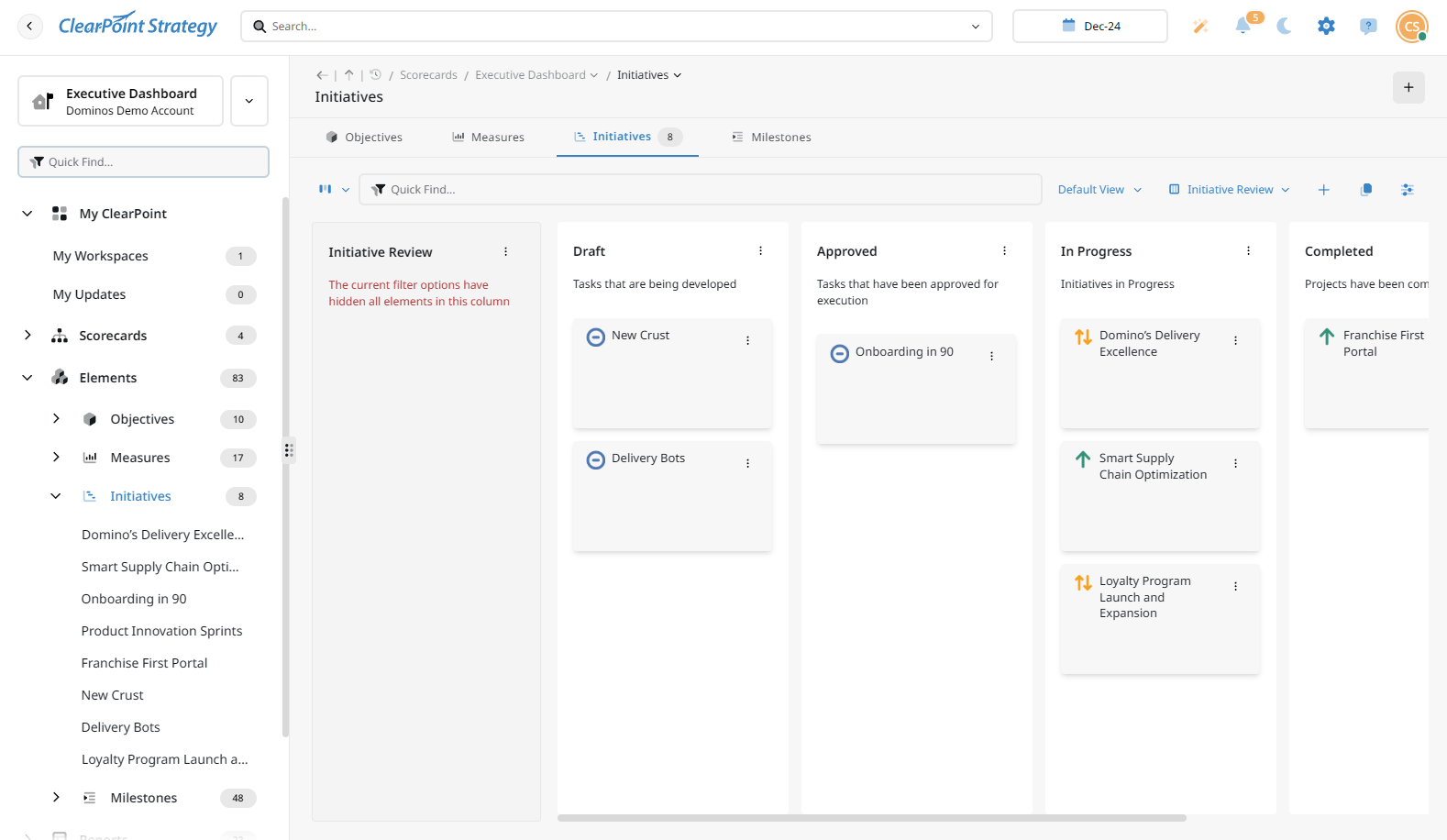
Task: Select sidebar Measures bar chart icon
Action: 90,458
